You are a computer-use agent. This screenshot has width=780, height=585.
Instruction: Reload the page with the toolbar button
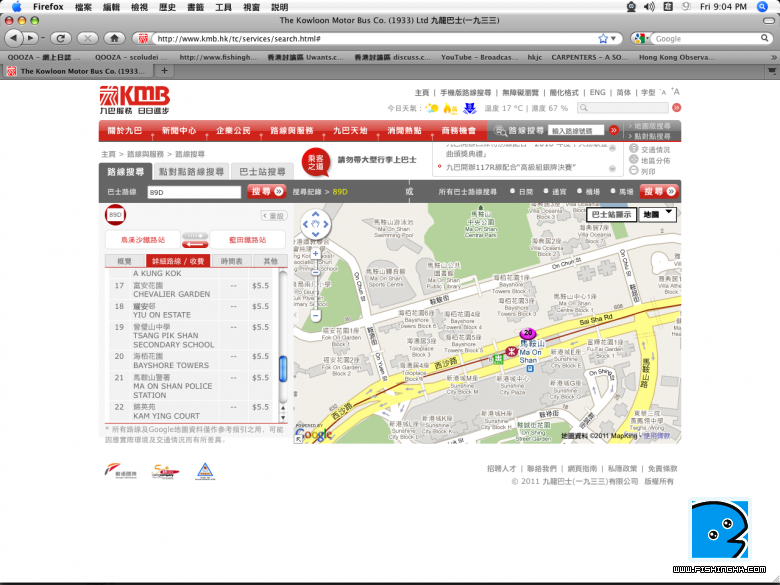62,38
